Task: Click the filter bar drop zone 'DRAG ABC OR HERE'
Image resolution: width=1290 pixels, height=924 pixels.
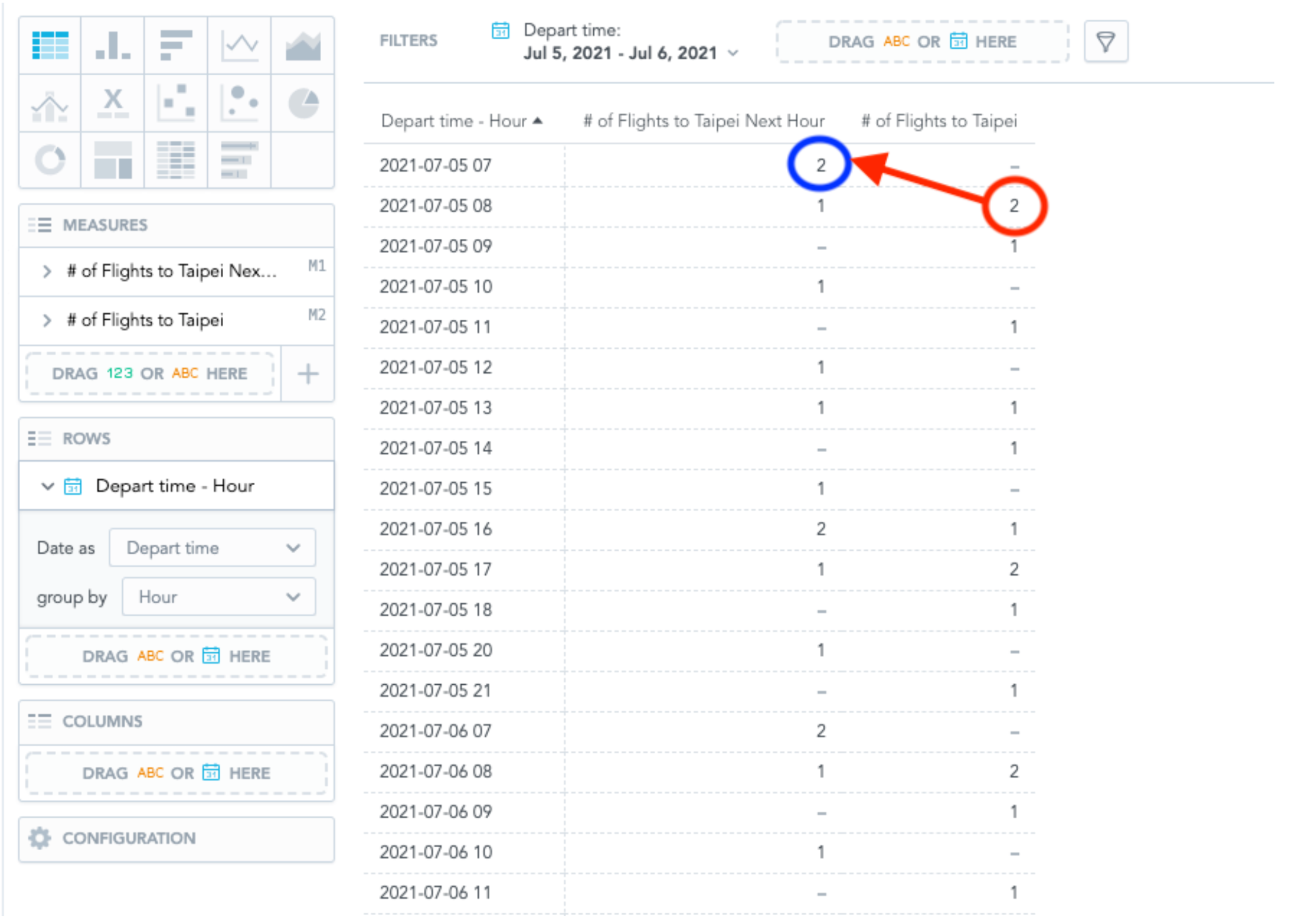Action: point(922,42)
